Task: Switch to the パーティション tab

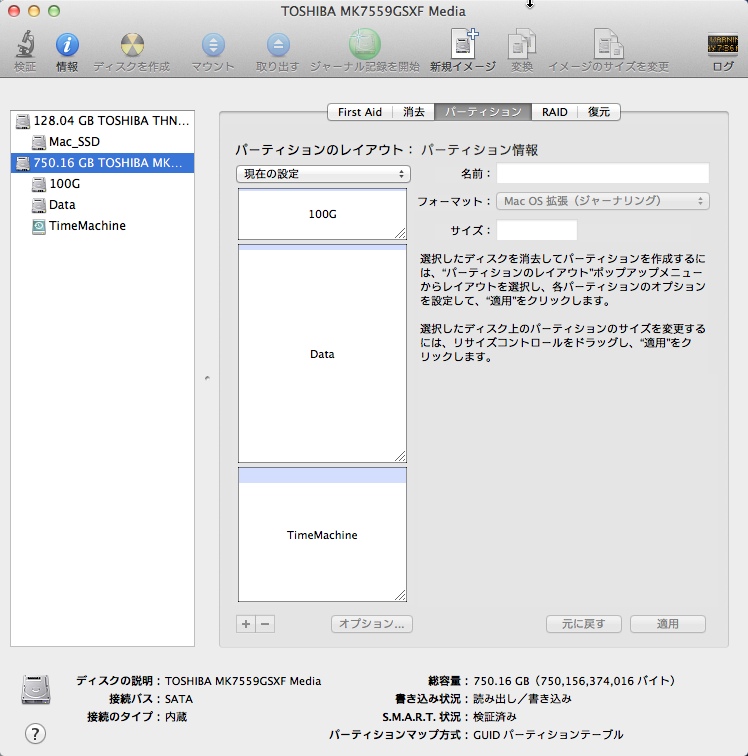Action: click(x=483, y=112)
